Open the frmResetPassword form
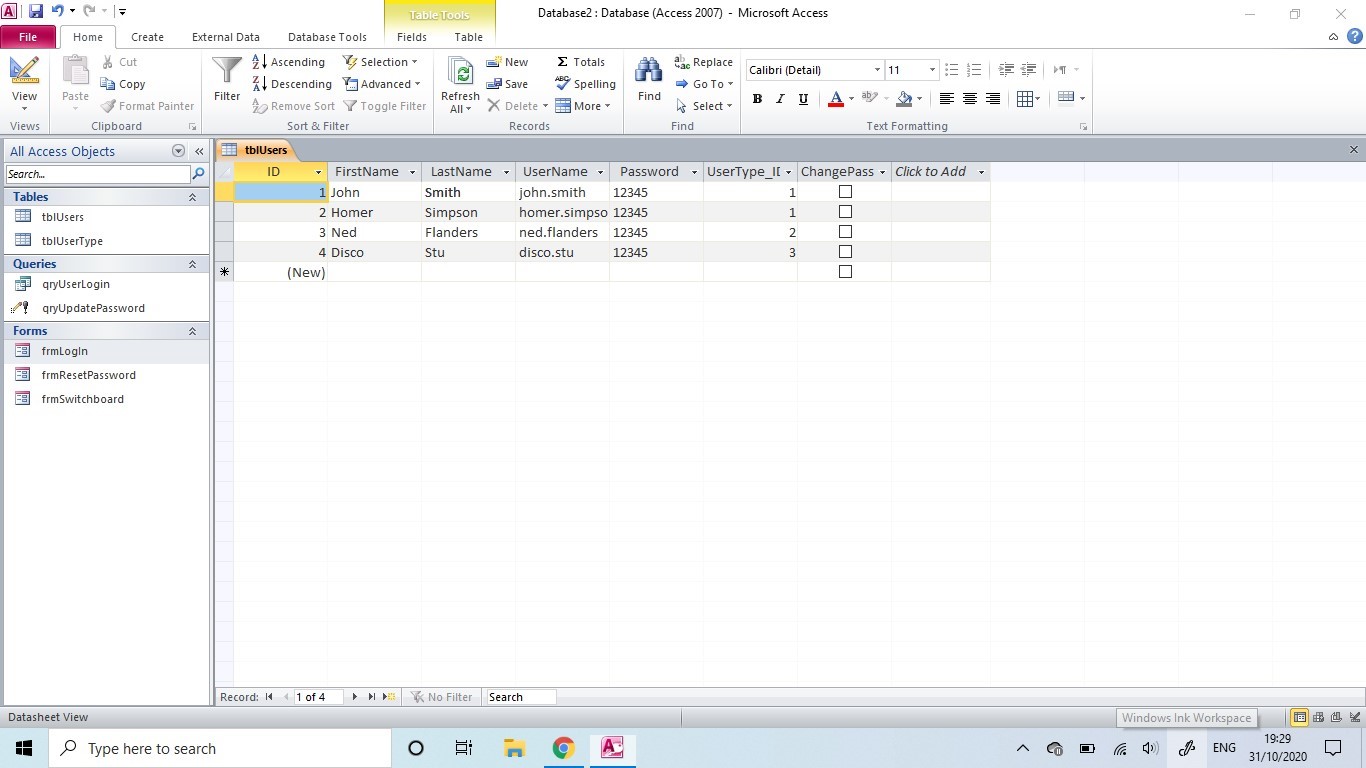Image resolution: width=1366 pixels, height=768 pixels. tap(88, 375)
